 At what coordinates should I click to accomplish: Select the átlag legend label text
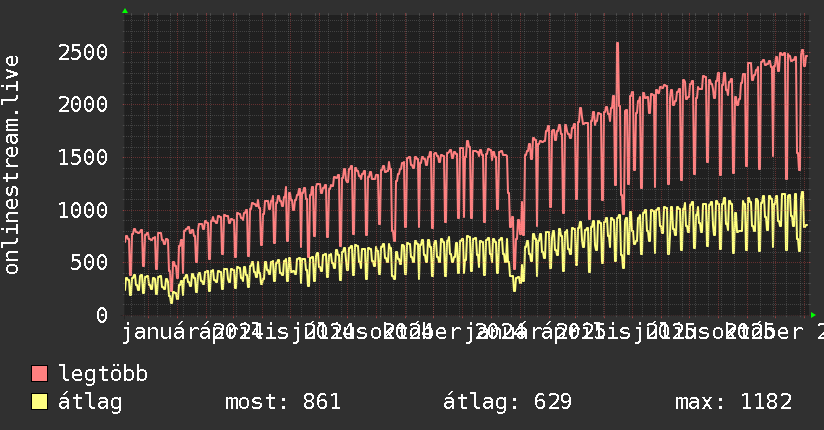click(x=90, y=402)
